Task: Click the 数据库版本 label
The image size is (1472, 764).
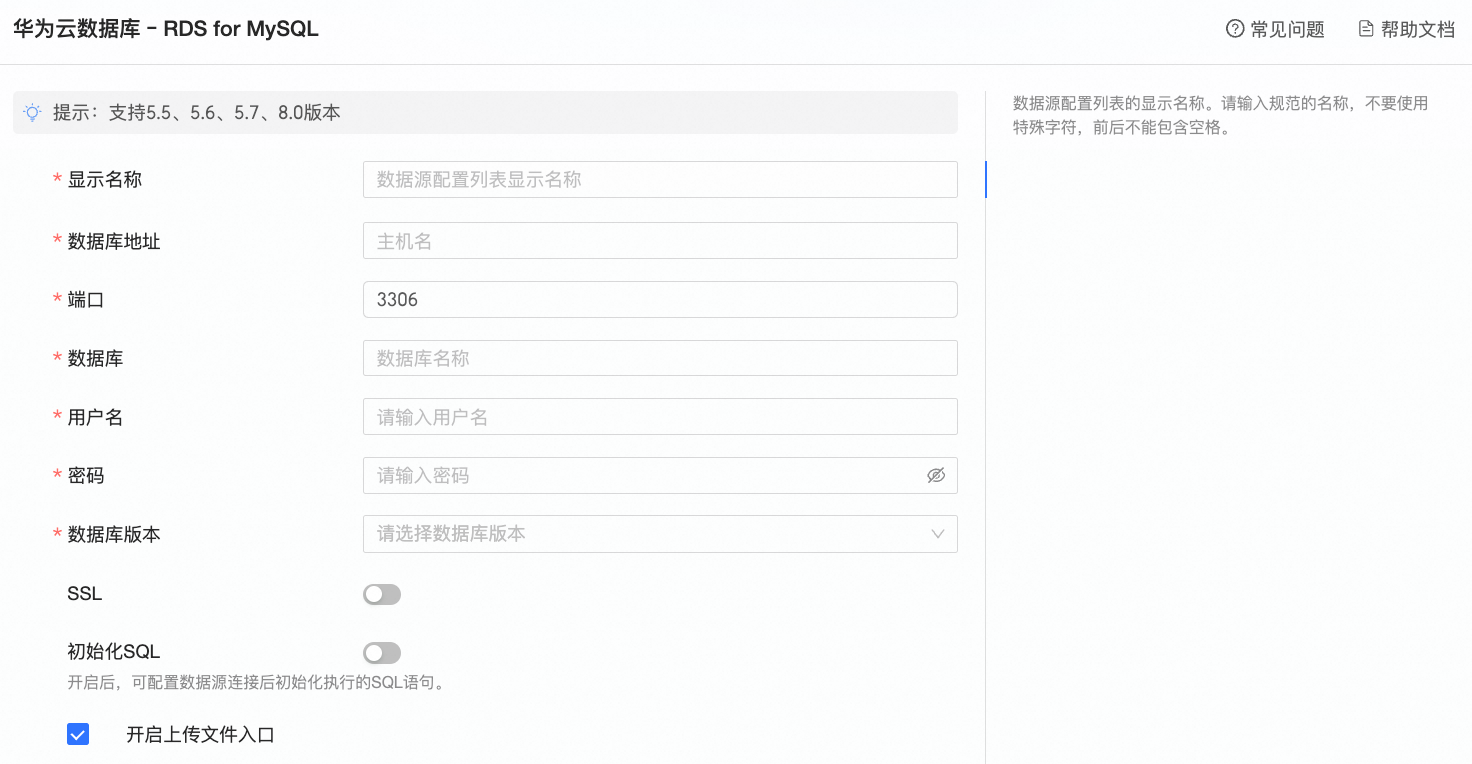Action: coord(114,534)
